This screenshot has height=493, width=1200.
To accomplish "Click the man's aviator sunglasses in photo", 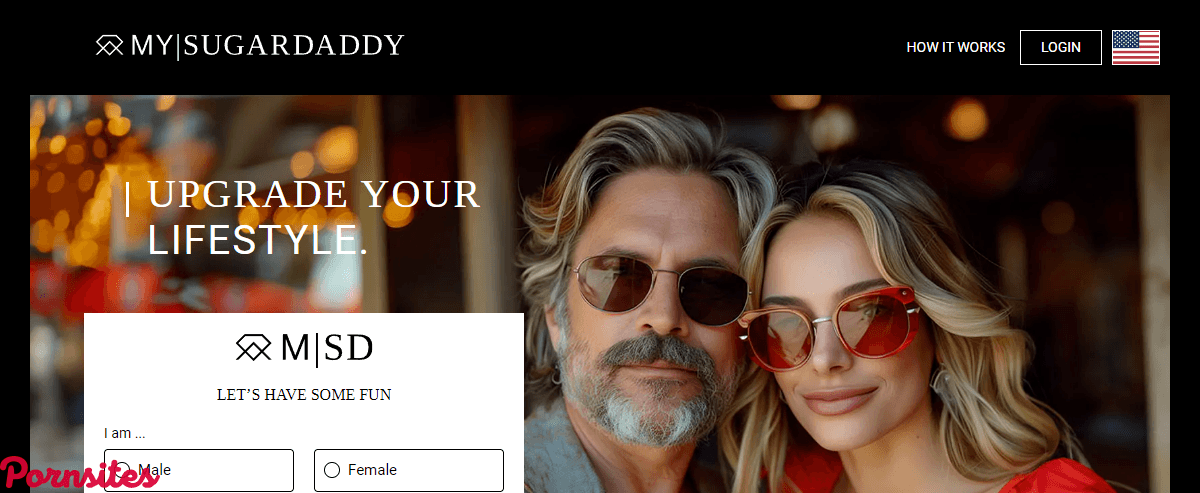I will tap(660, 290).
